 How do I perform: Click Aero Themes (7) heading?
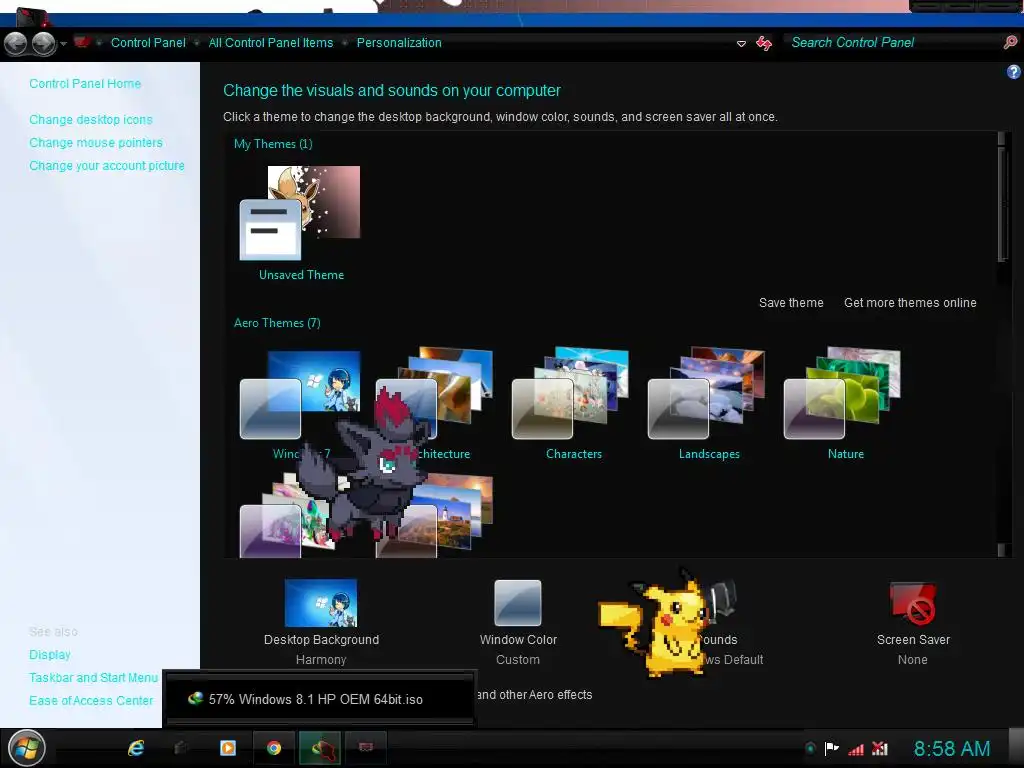(277, 323)
